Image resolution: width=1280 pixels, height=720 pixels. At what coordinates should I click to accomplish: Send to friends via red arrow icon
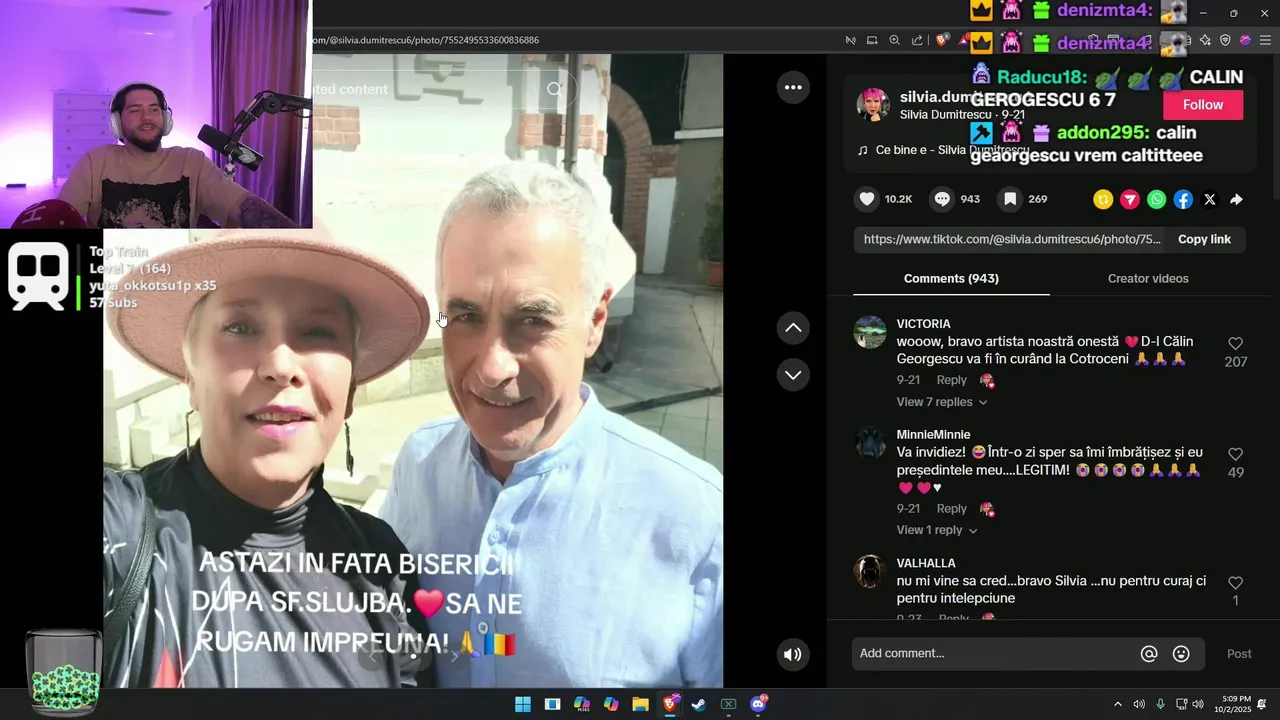(1129, 199)
